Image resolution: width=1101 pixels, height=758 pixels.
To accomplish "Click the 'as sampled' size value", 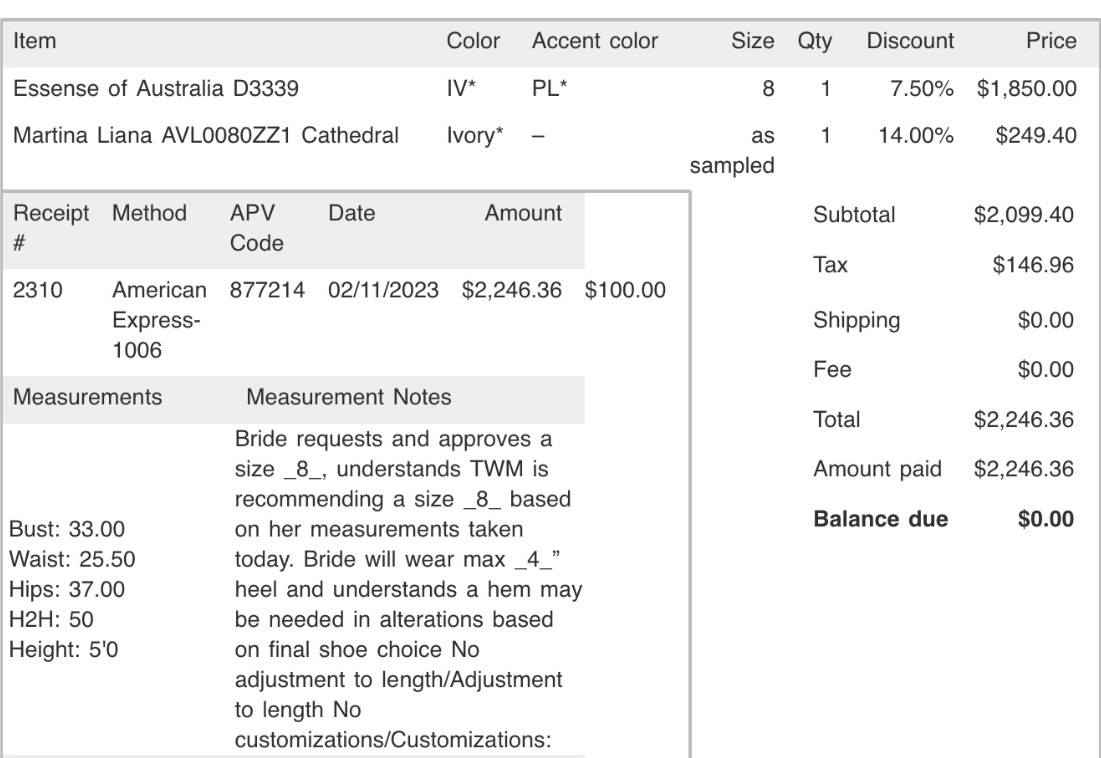I will [732, 150].
